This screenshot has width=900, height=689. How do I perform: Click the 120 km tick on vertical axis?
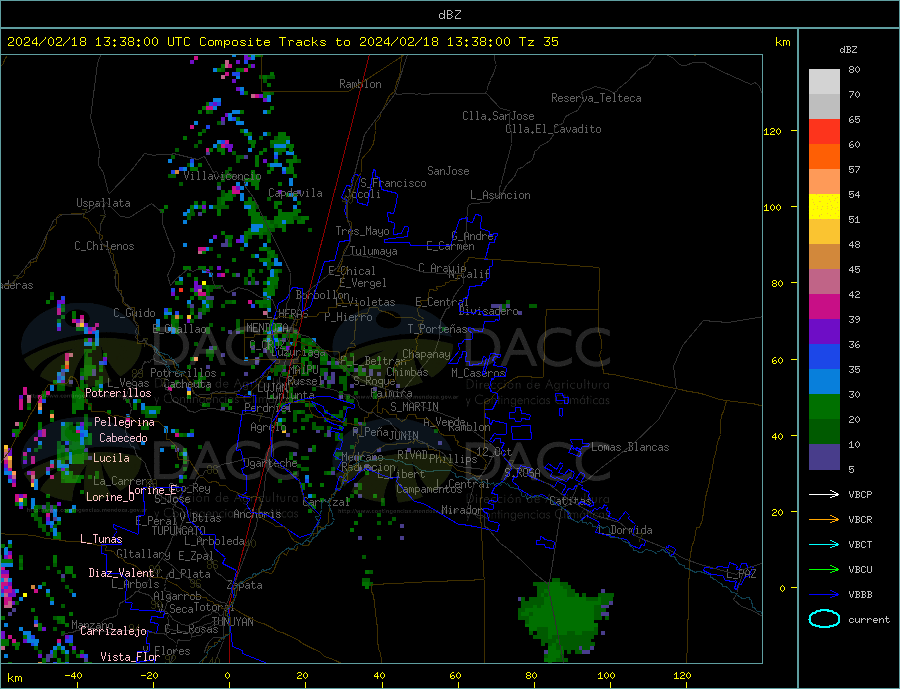pos(773,131)
